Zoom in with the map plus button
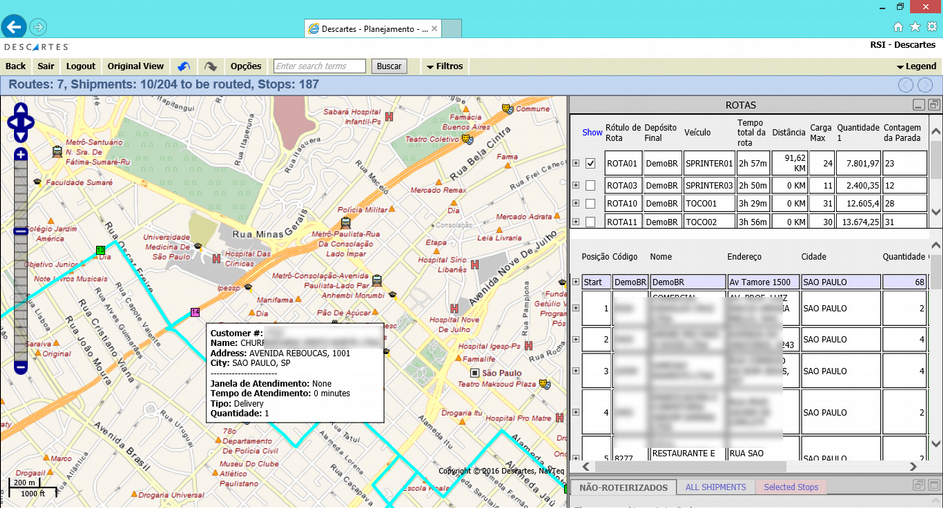 point(20,155)
